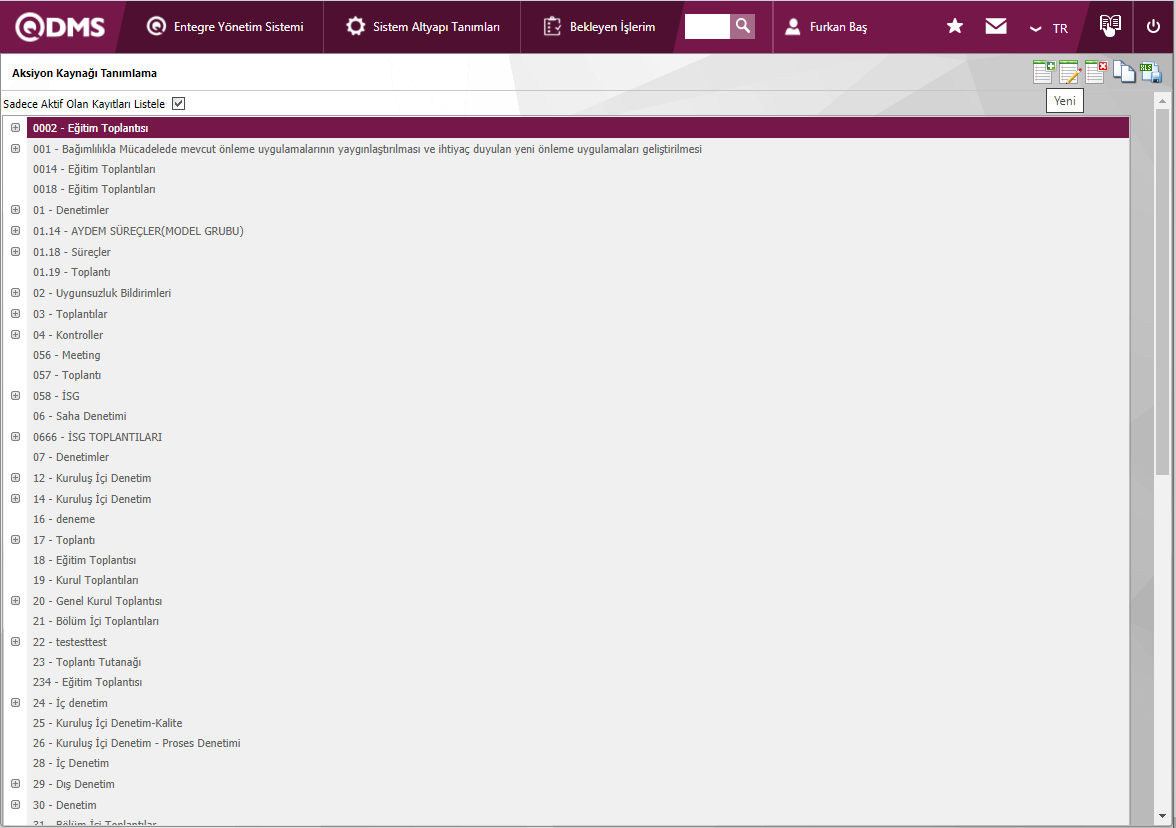The image size is (1176, 828).
Task: Export list to XLS file icon
Action: (1150, 72)
